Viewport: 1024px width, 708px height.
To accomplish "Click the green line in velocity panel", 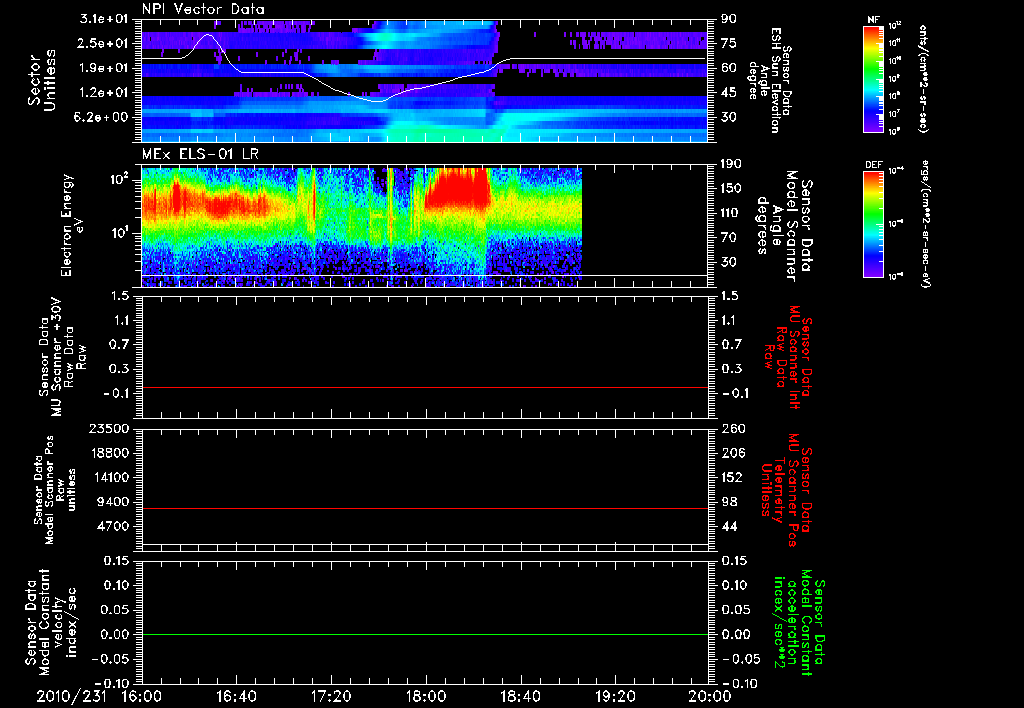I will [424, 634].
